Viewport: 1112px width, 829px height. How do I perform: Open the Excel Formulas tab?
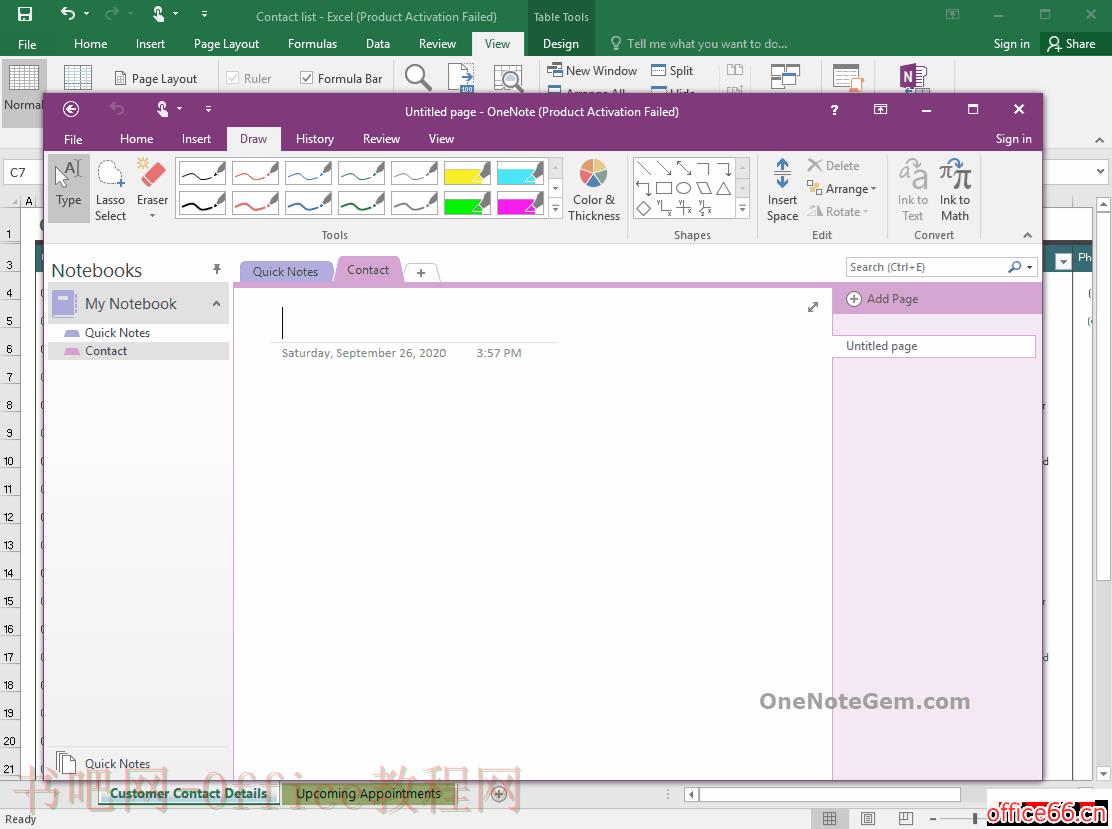pyautogui.click(x=312, y=44)
